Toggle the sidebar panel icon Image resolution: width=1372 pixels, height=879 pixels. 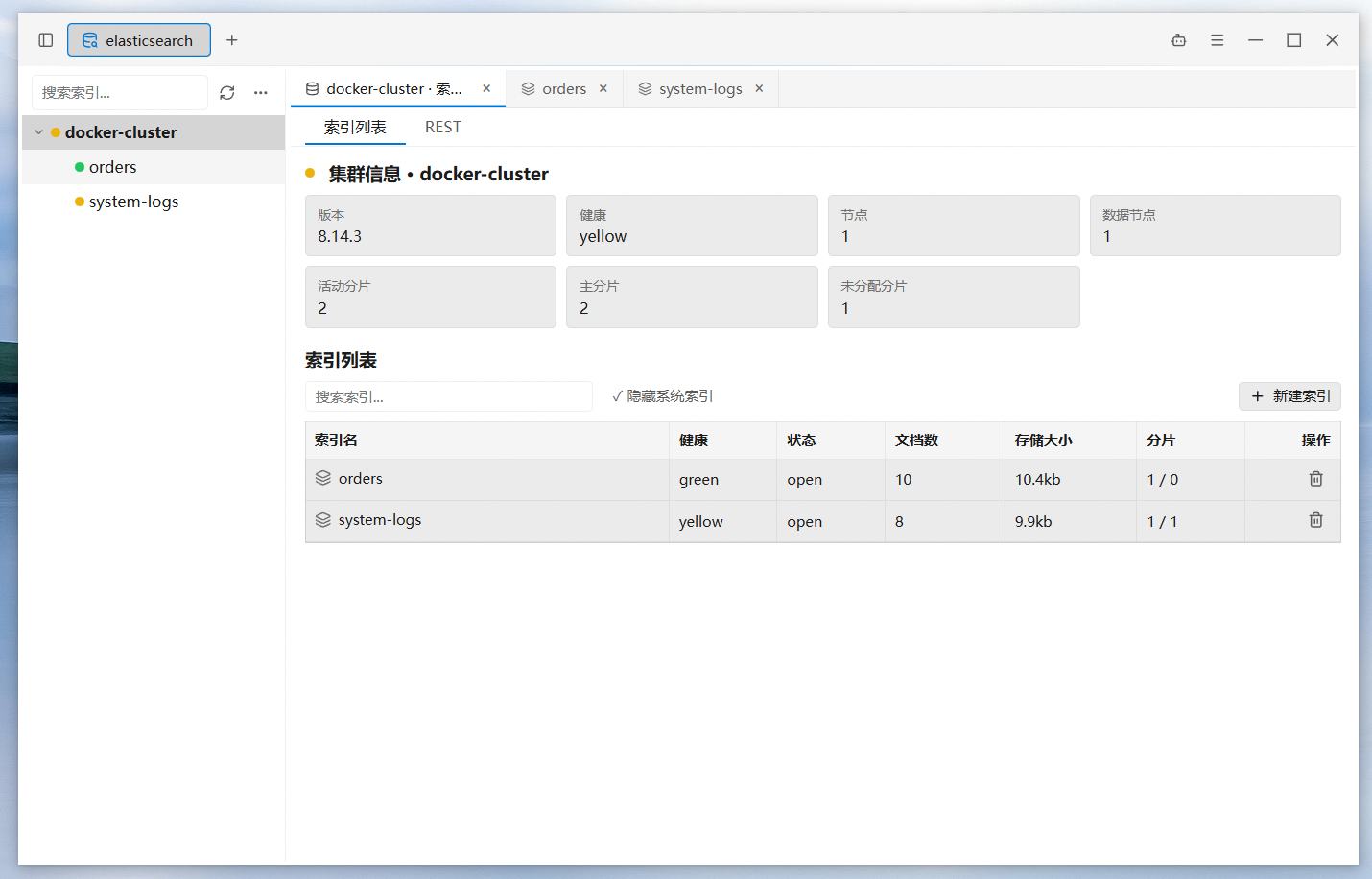pos(46,40)
